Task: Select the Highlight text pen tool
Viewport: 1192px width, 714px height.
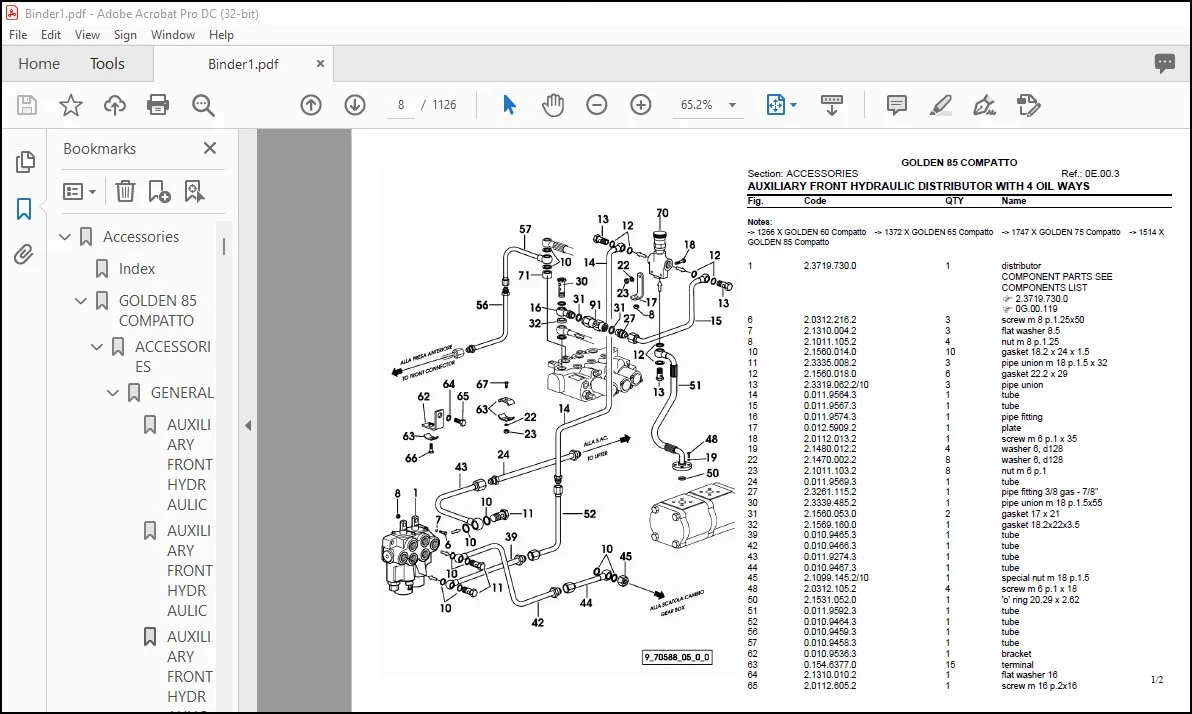Action: click(940, 105)
